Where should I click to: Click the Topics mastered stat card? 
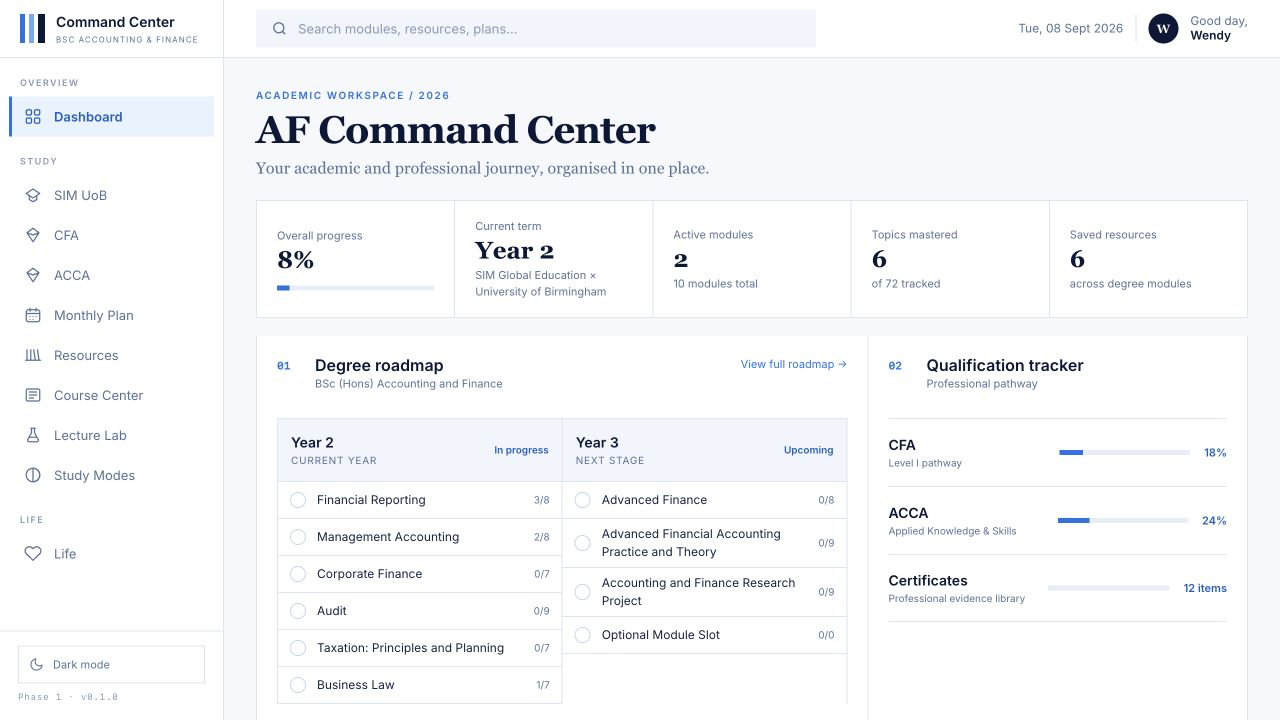(950, 259)
